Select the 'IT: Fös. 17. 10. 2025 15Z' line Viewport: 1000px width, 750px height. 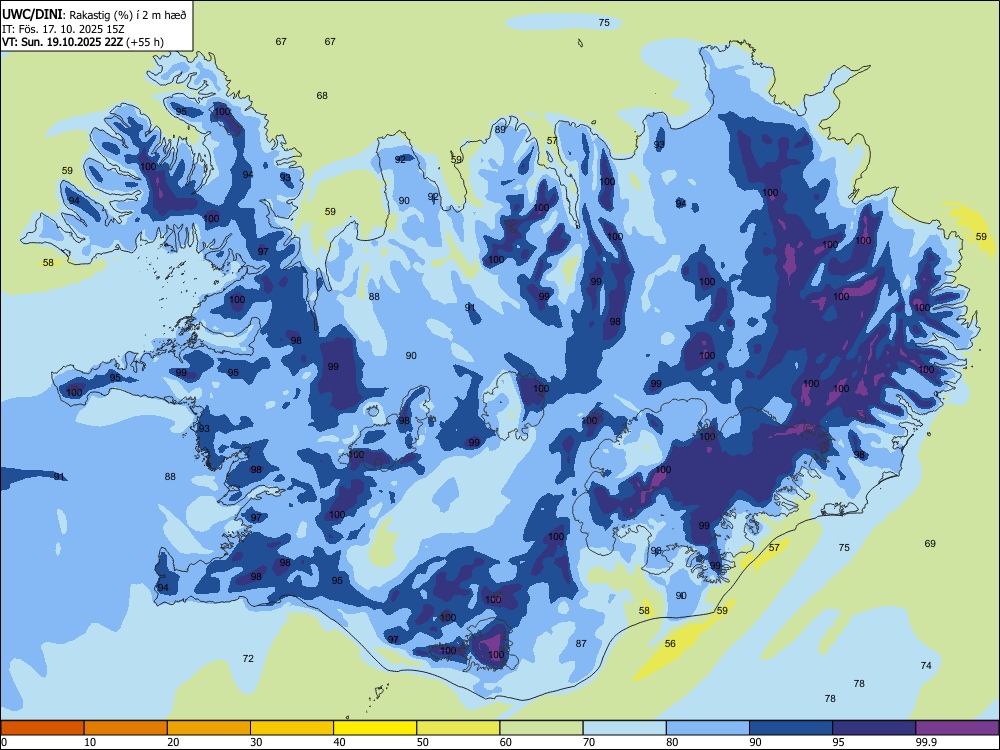[x=63, y=29]
